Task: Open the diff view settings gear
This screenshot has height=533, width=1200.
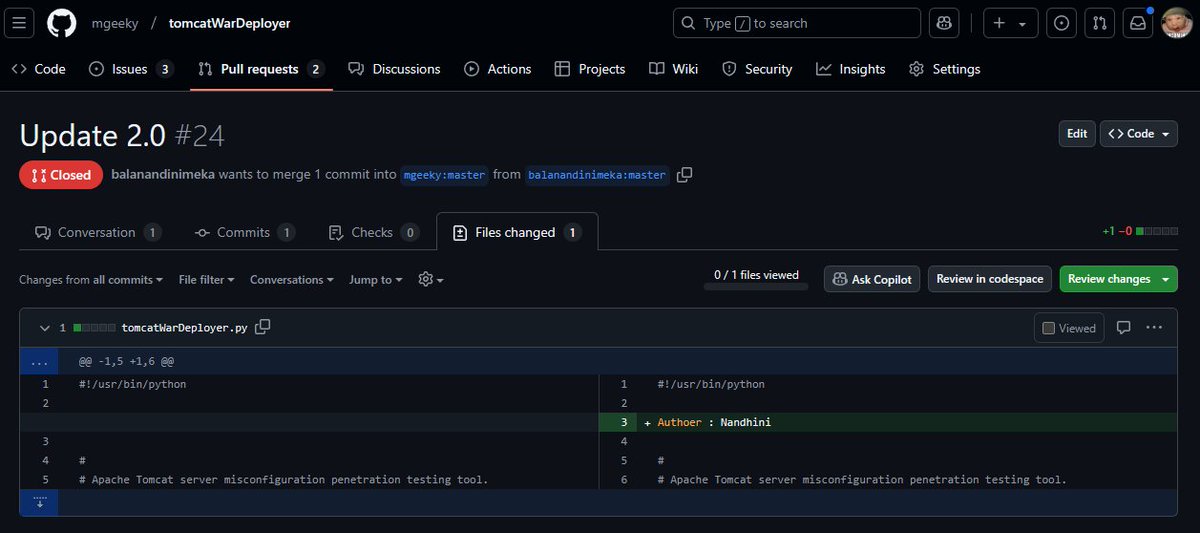Action: tap(431, 280)
